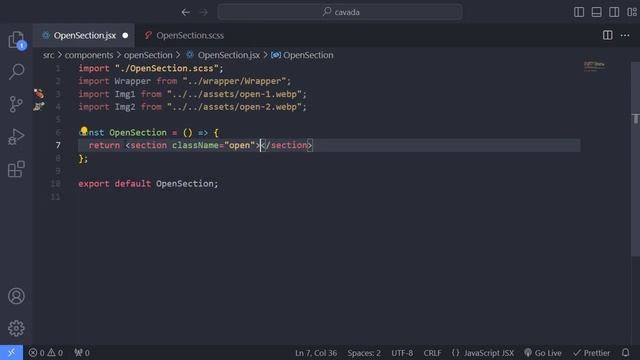Open ports forwarded indicator showing 0

82,353
